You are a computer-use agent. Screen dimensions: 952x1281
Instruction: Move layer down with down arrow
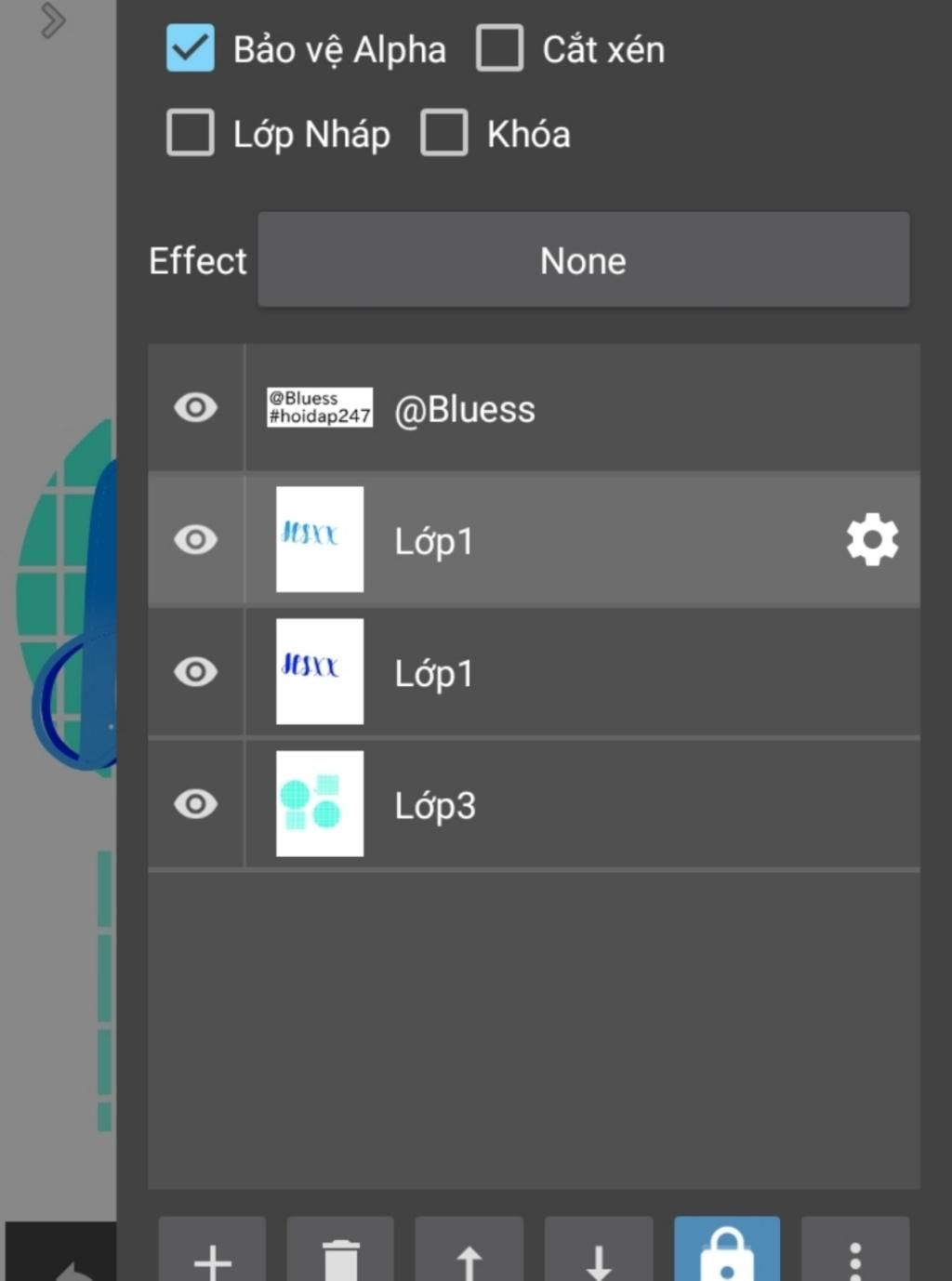point(598,1251)
